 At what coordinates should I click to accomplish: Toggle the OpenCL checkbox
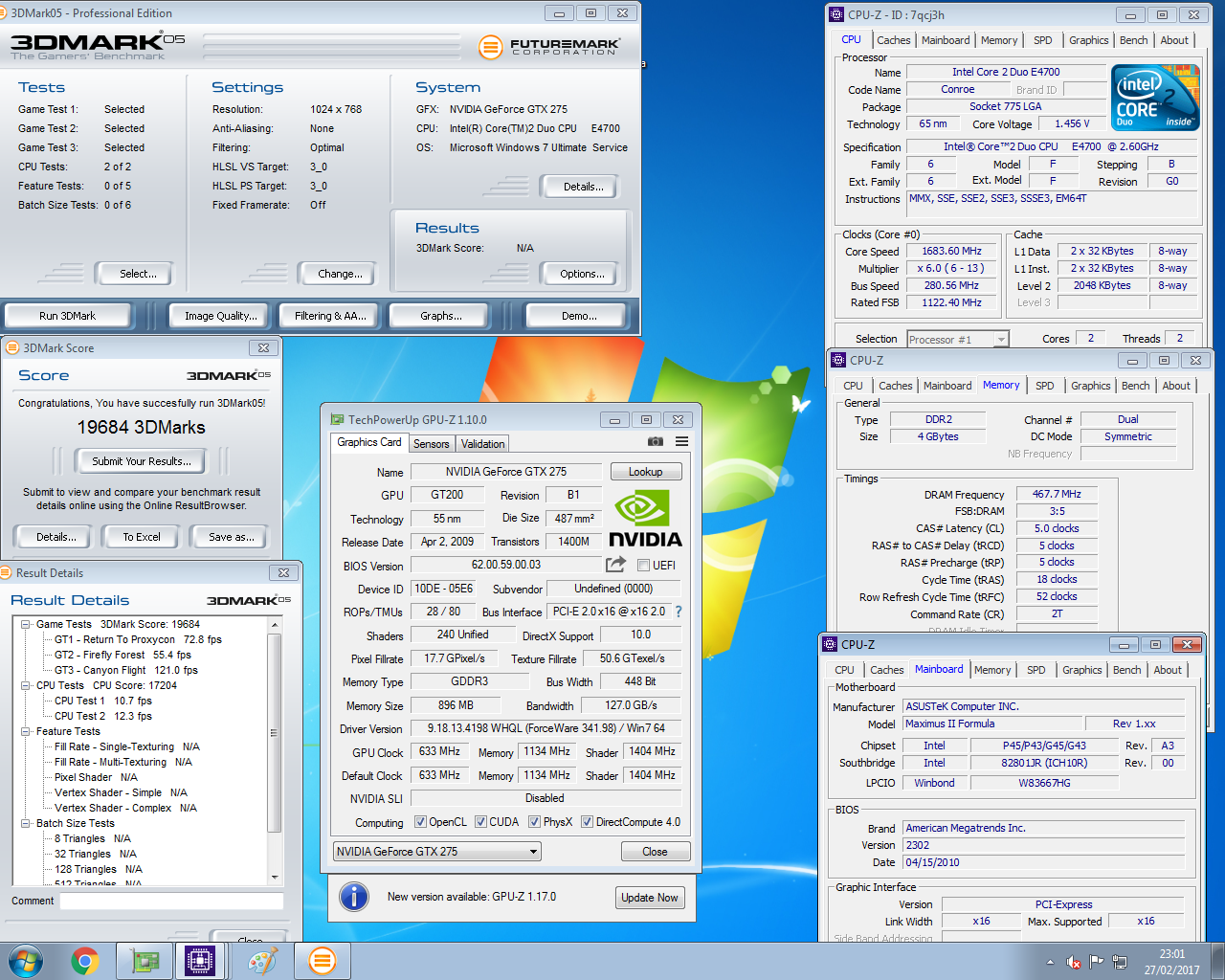tap(420, 822)
